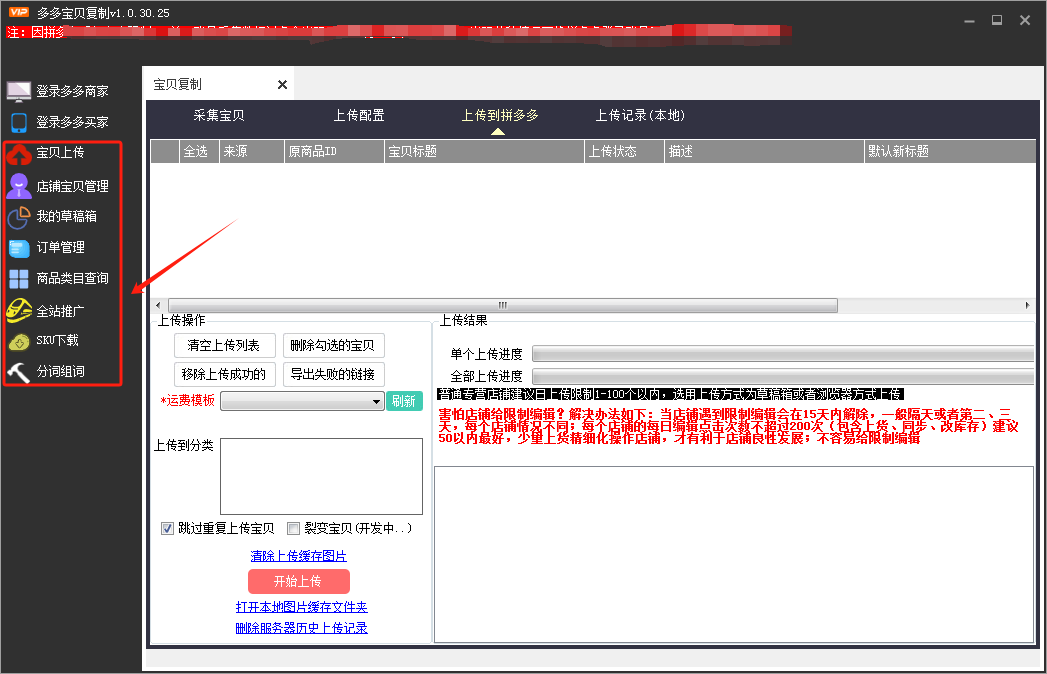Select the 订单管理 sidebar label
Viewport: 1047px width, 674px height.
pyautogui.click(x=60, y=247)
